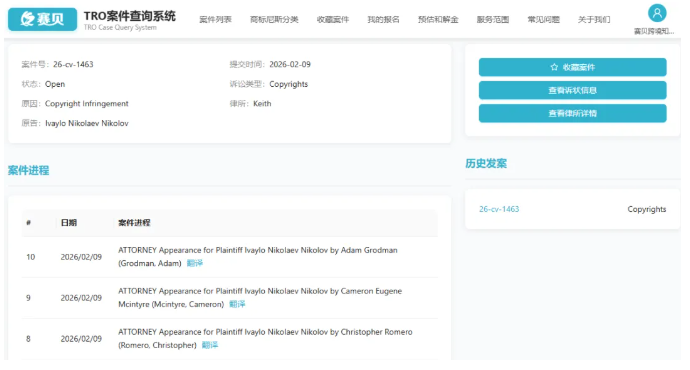Screen dimensions: 690x370
Task: Click 查看诉状信息 button
Action: click(x=573, y=90)
